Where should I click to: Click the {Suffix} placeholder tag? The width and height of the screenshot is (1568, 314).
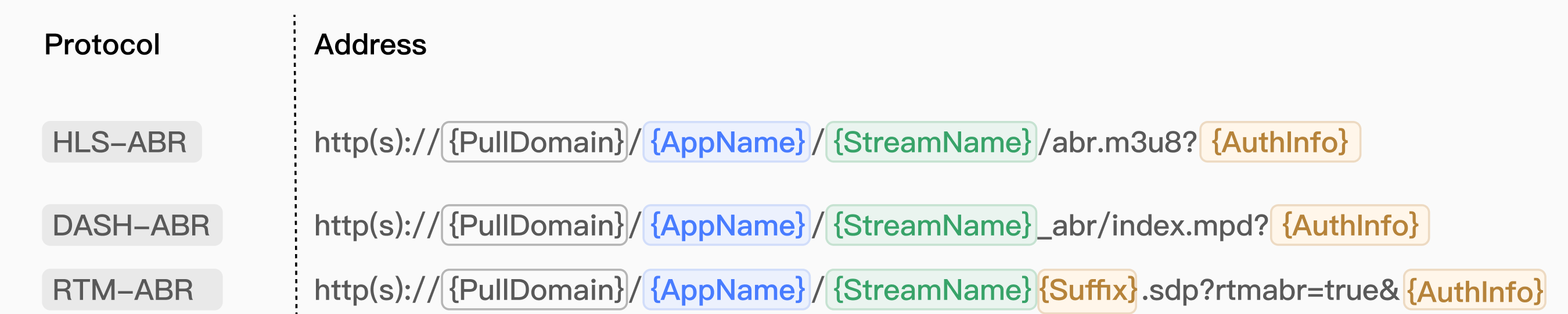point(1087,291)
